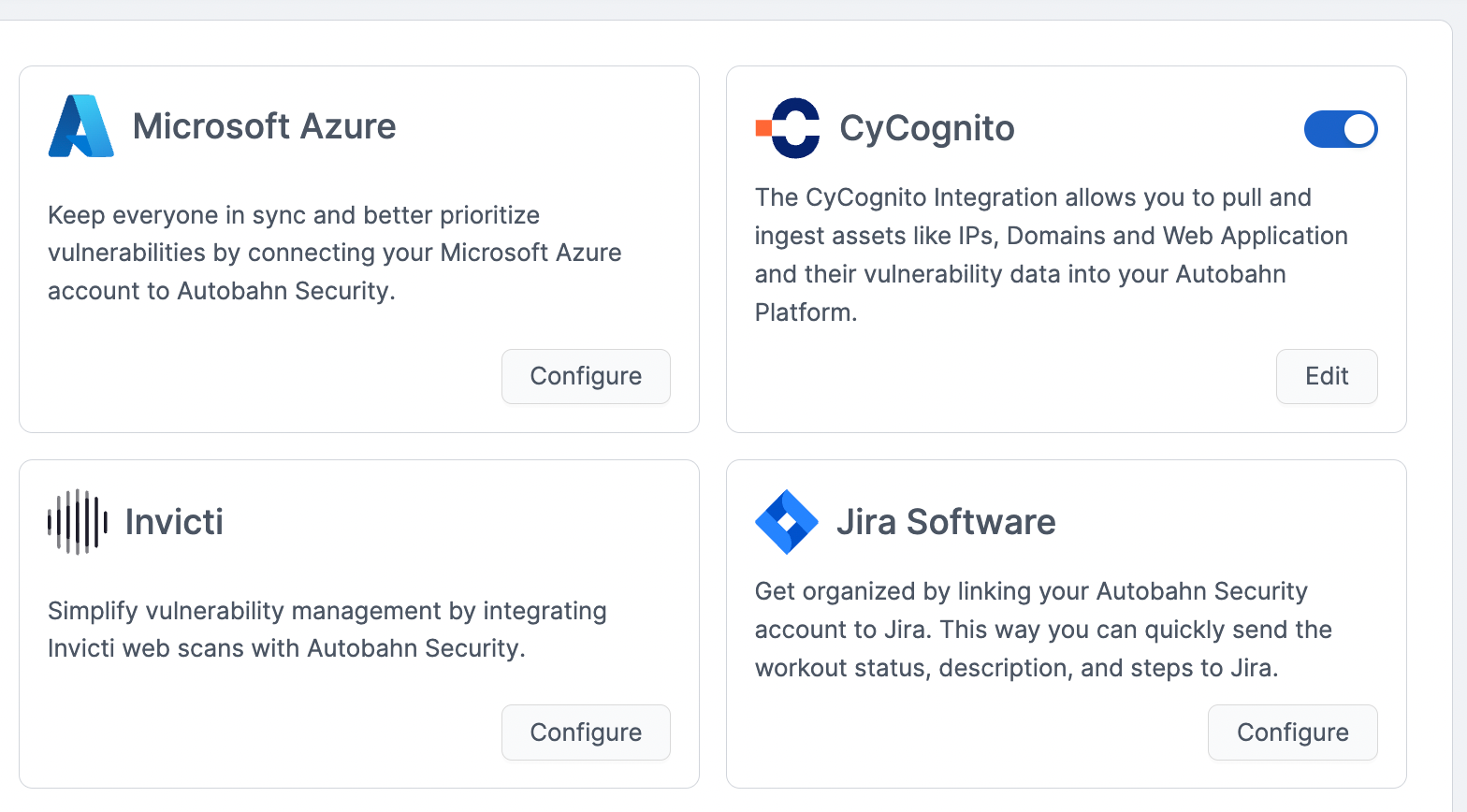
Task: Click the Invicti waveform logo icon
Action: click(78, 522)
